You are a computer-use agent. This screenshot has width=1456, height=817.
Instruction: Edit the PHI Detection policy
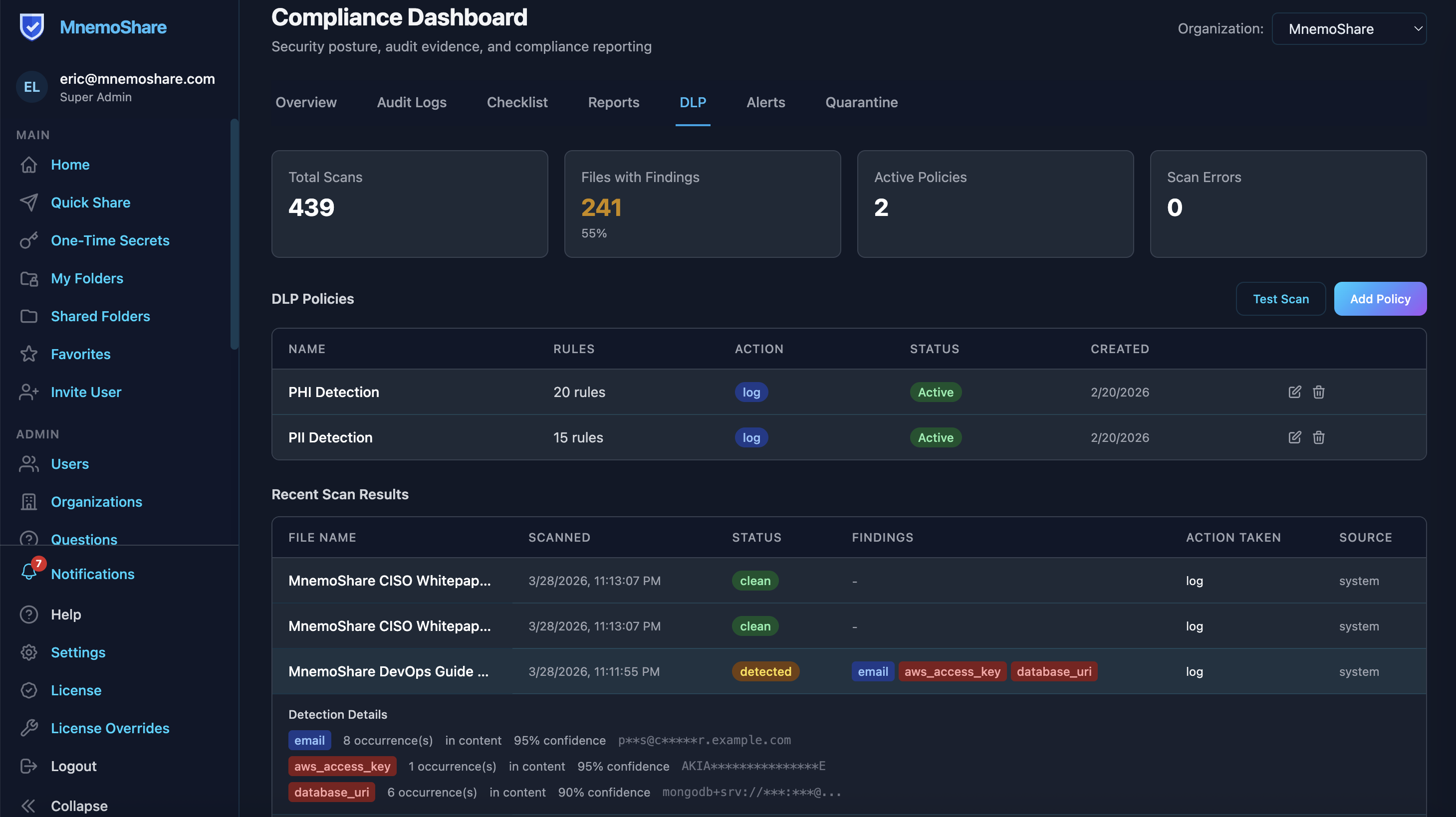coord(1294,392)
